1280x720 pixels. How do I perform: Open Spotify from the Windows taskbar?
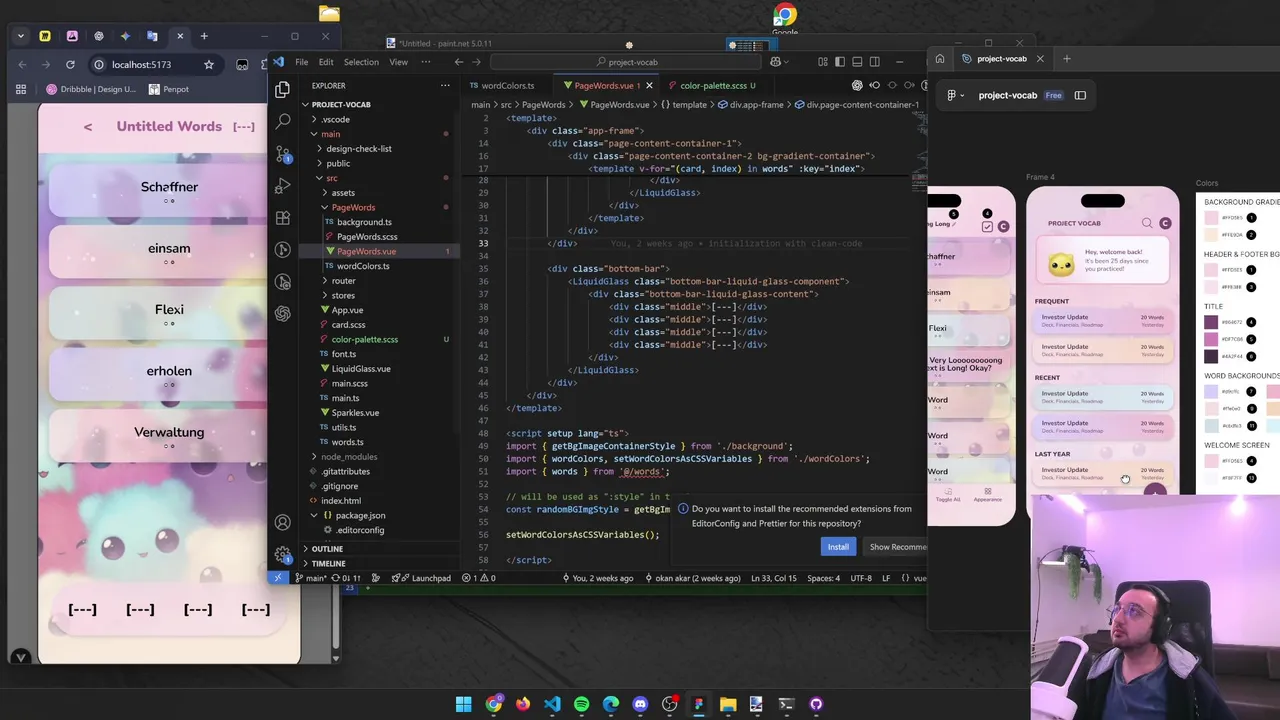(581, 704)
